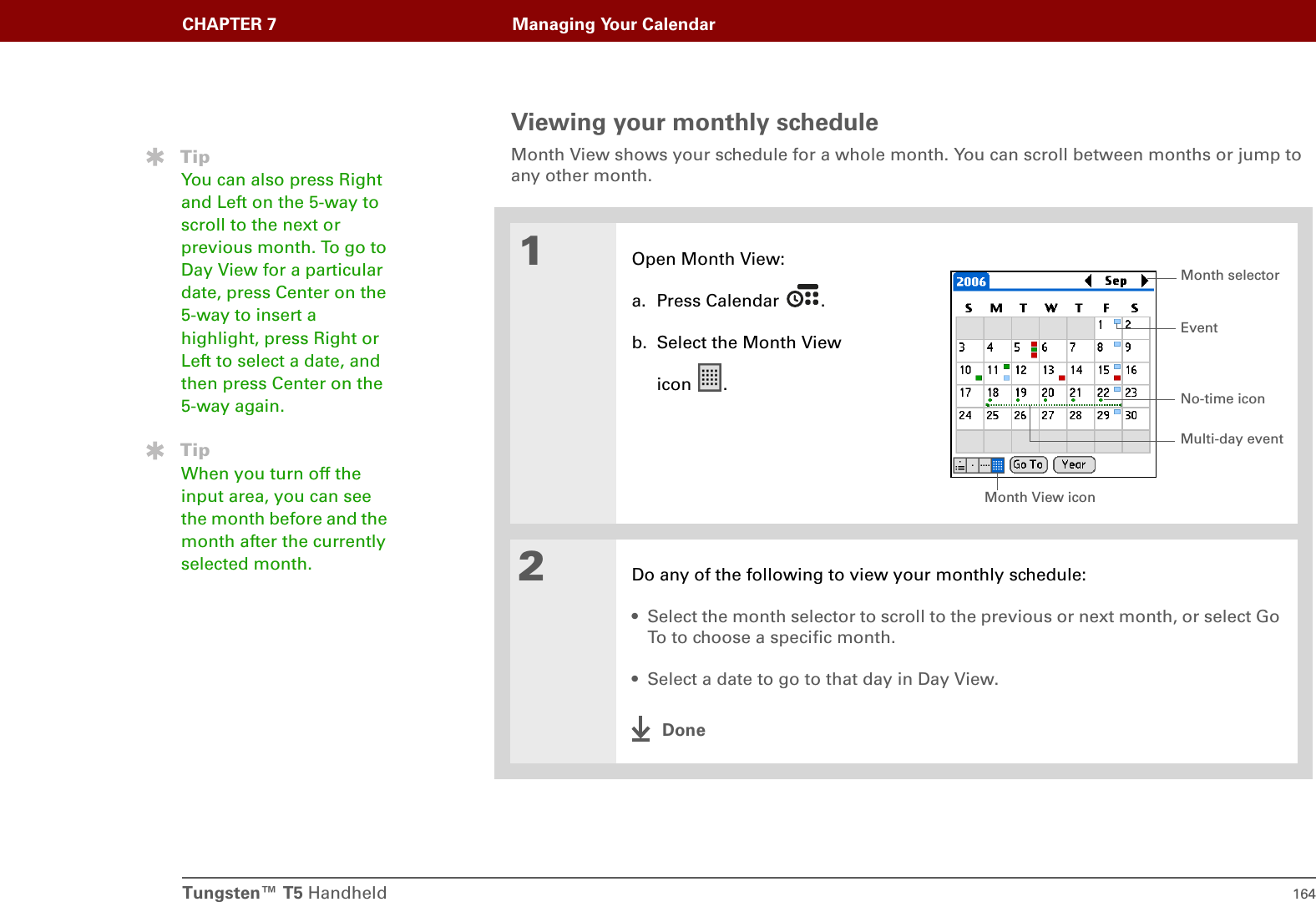The height and width of the screenshot is (902, 1316).
Task: Open day 8 in the month grid
Action: [x=1109, y=351]
